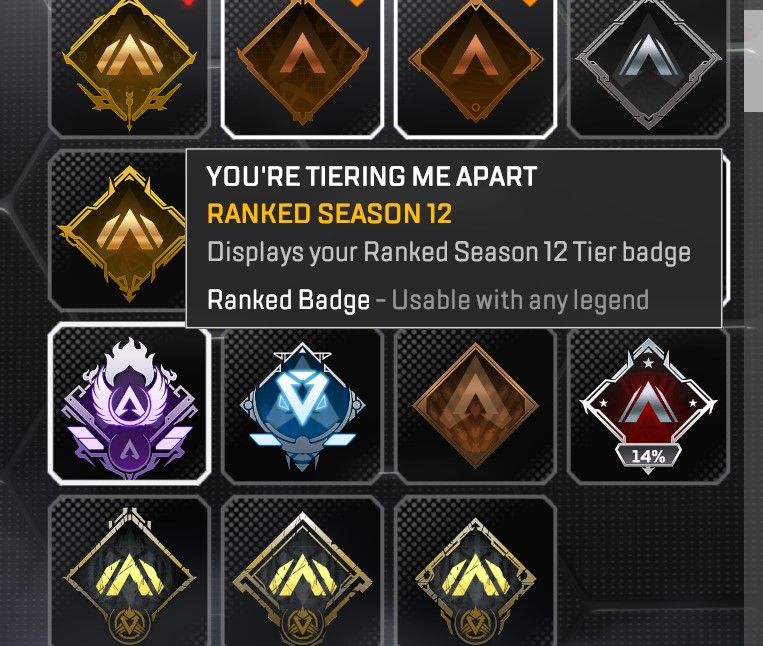This screenshot has height=646, width=763.
Task: Select the gold badge beside the tooltip
Action: coord(118,232)
